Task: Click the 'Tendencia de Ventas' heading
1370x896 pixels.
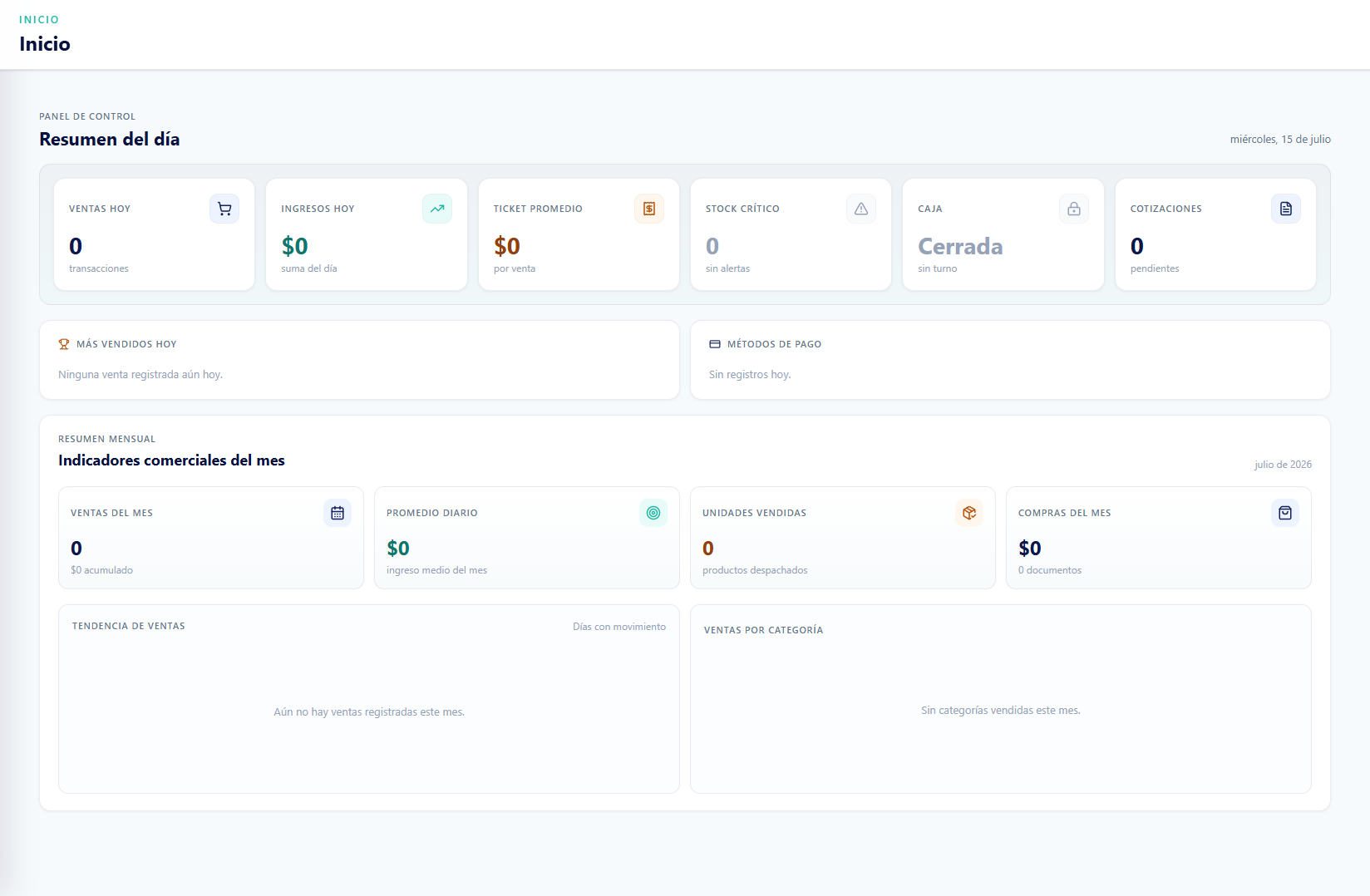Action: (129, 626)
